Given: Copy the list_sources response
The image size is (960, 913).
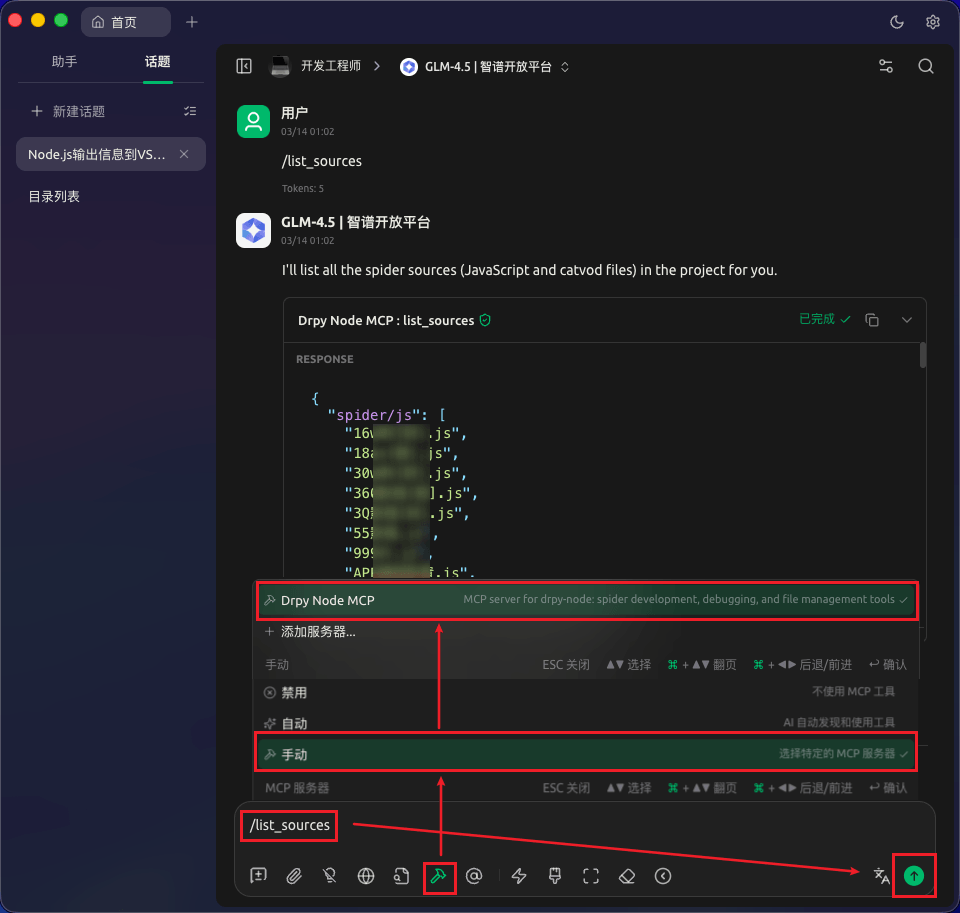Looking at the screenshot, I should 872,320.
